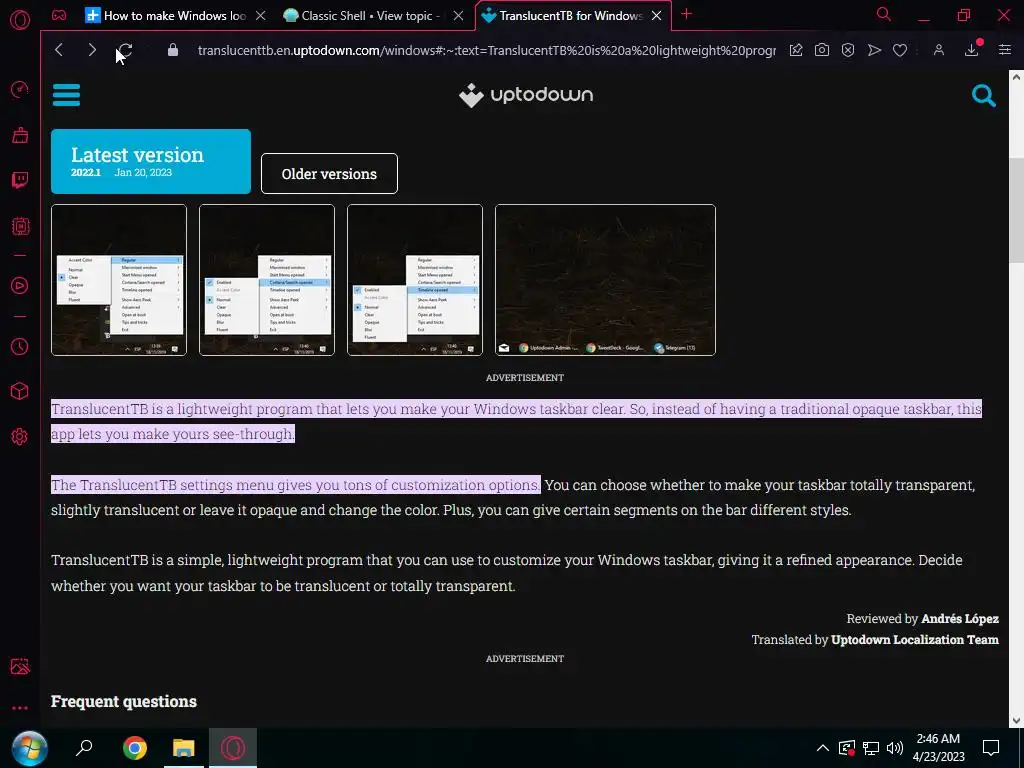Open GX Corner gamepad tab

pyautogui.click(x=59, y=15)
